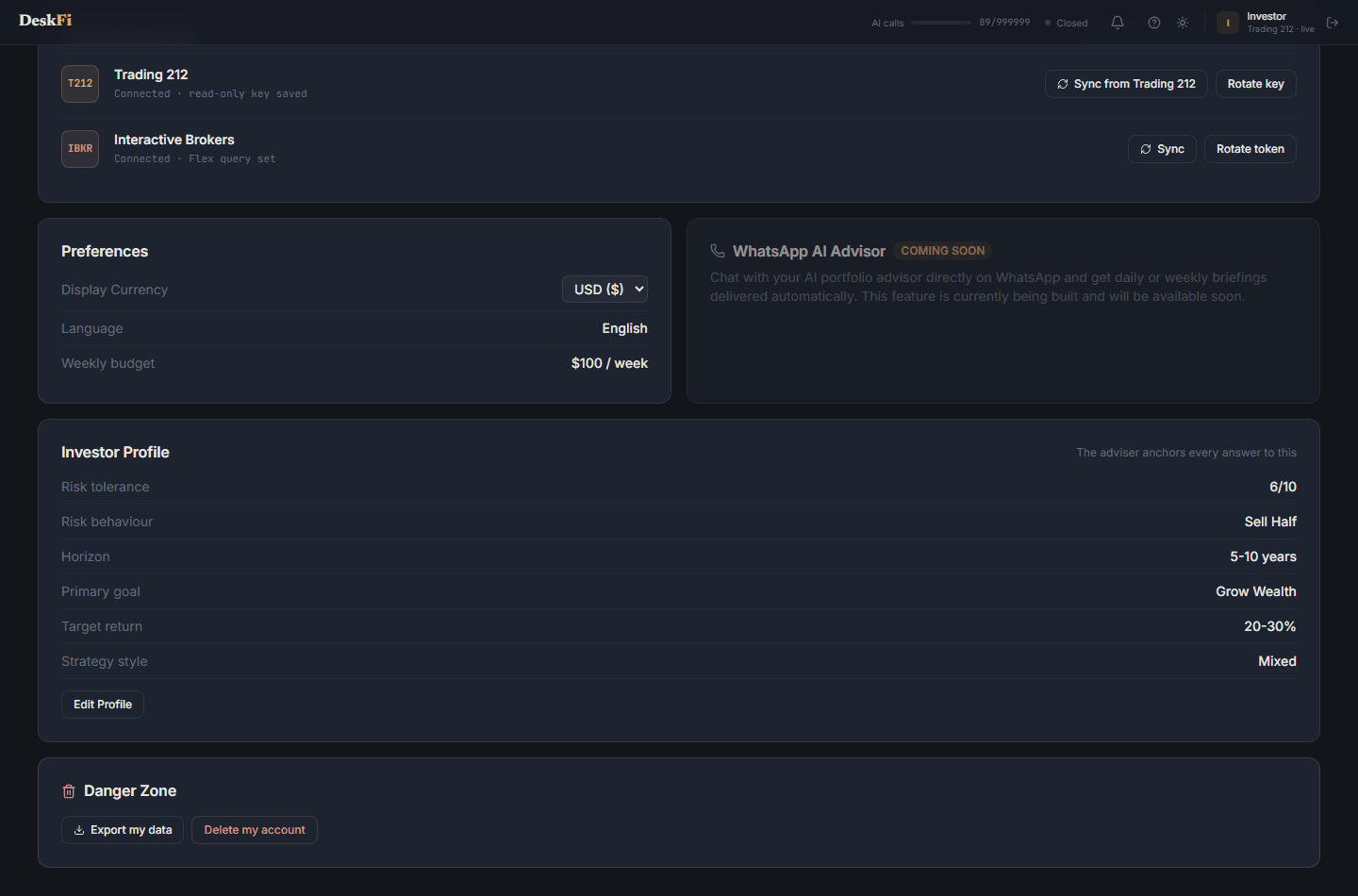Click the WhatsApp phone icon
This screenshot has height=896, width=1358.
tap(718, 251)
